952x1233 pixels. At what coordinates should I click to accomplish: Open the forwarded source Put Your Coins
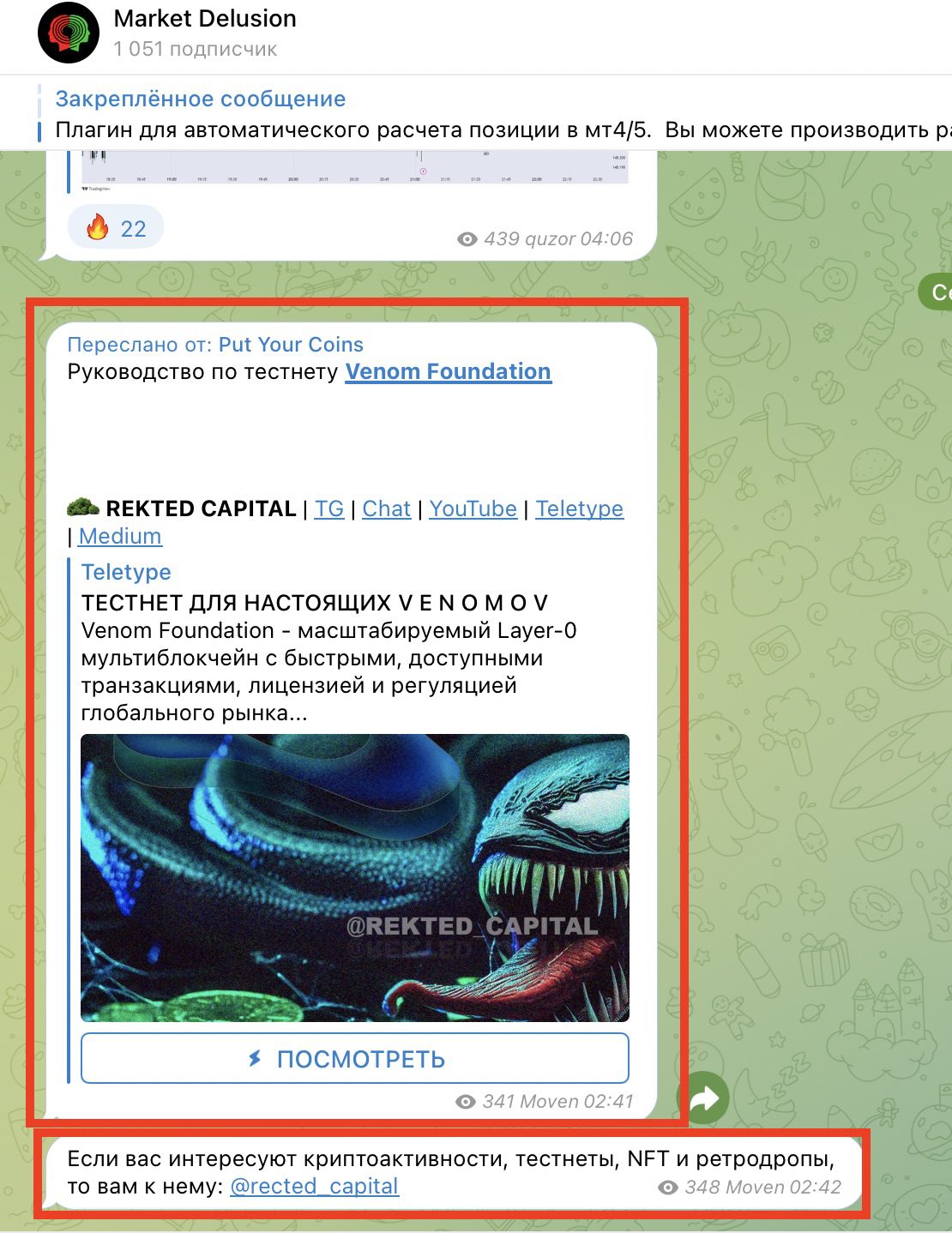[291, 345]
